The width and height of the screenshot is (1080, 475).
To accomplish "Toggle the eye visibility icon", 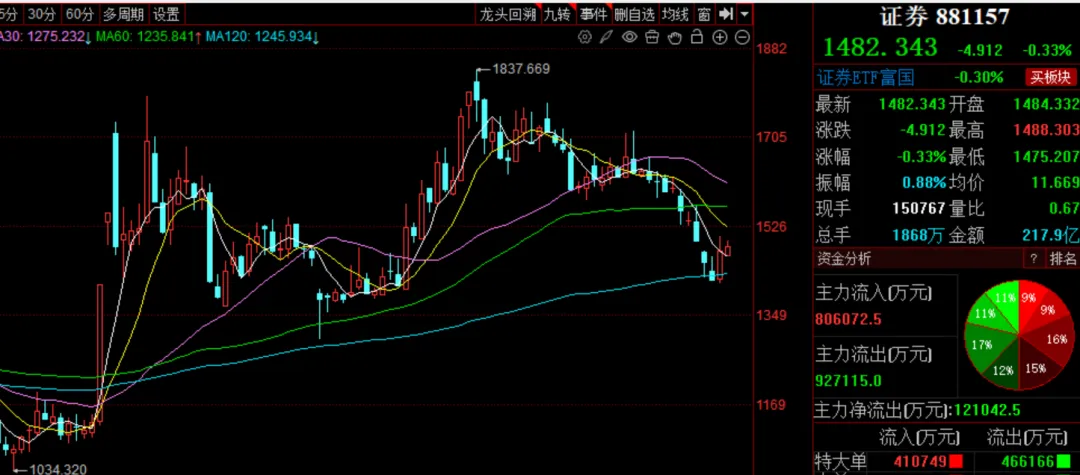I will tap(629, 36).
